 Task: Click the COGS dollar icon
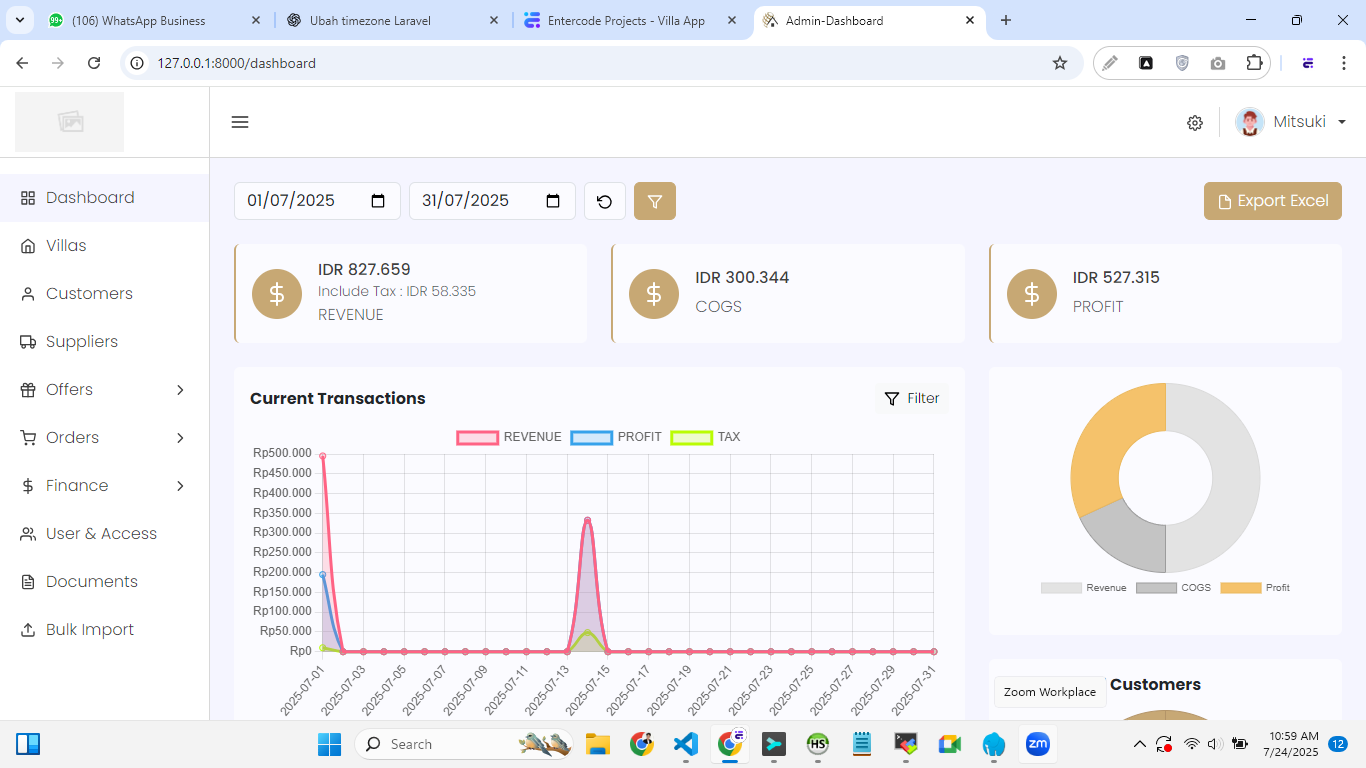point(654,294)
